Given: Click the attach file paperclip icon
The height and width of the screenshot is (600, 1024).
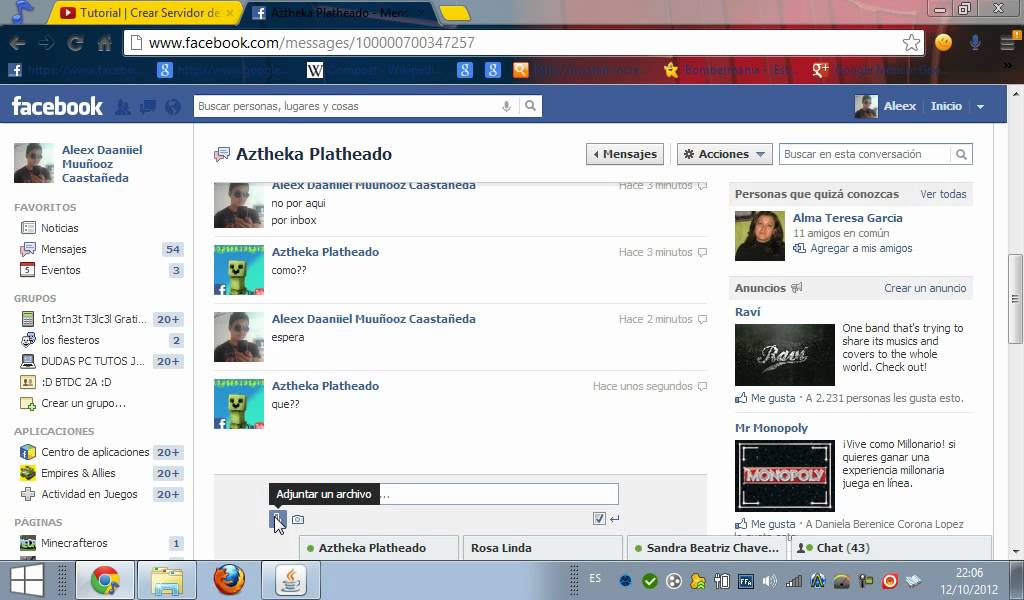Looking at the screenshot, I should tap(278, 519).
